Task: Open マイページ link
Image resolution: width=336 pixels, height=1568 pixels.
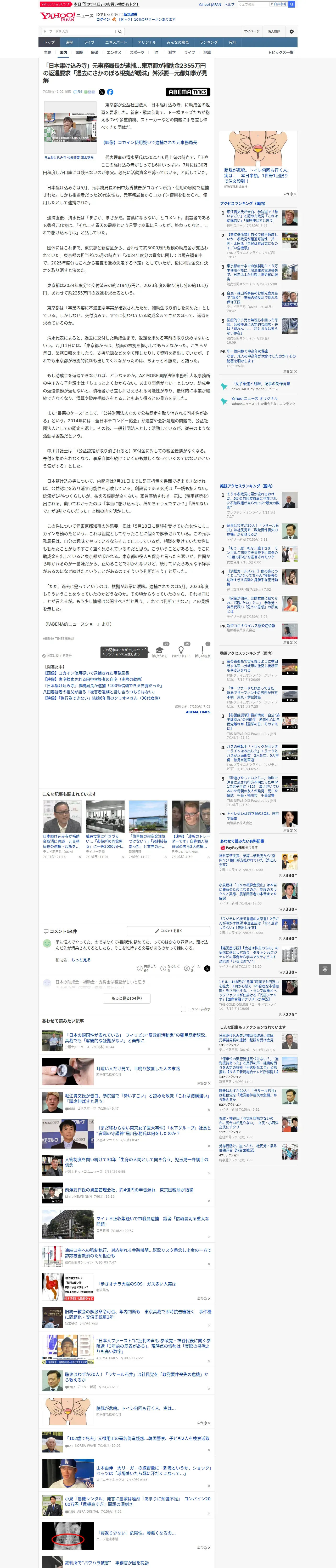Action: [x=251, y=32]
